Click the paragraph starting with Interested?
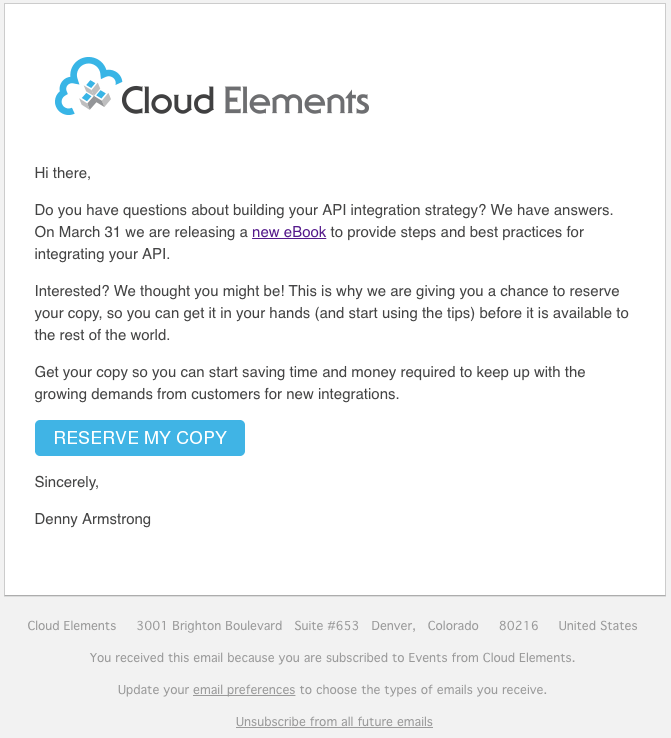 tap(332, 313)
